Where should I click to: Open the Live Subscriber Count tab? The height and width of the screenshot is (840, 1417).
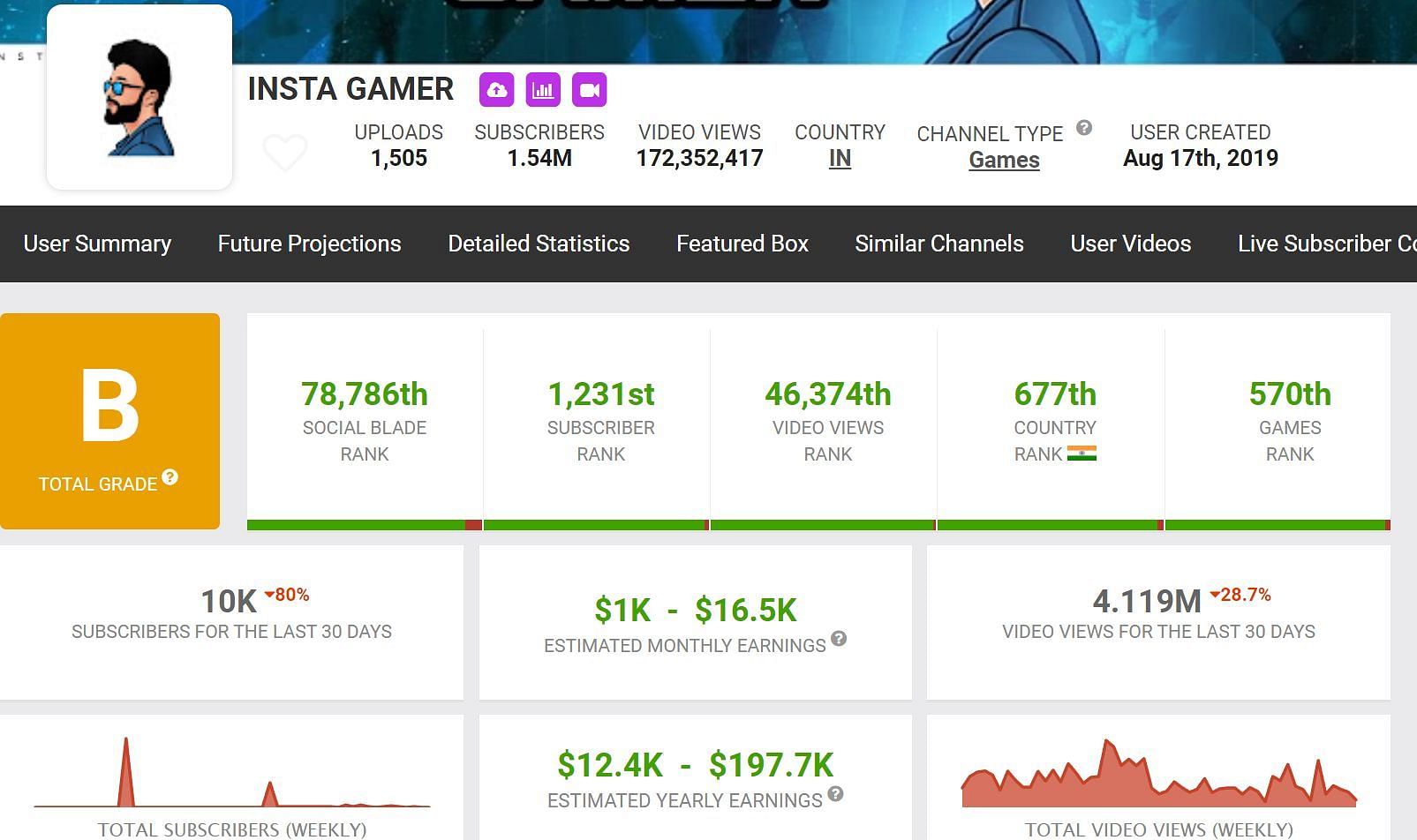[x=1327, y=244]
